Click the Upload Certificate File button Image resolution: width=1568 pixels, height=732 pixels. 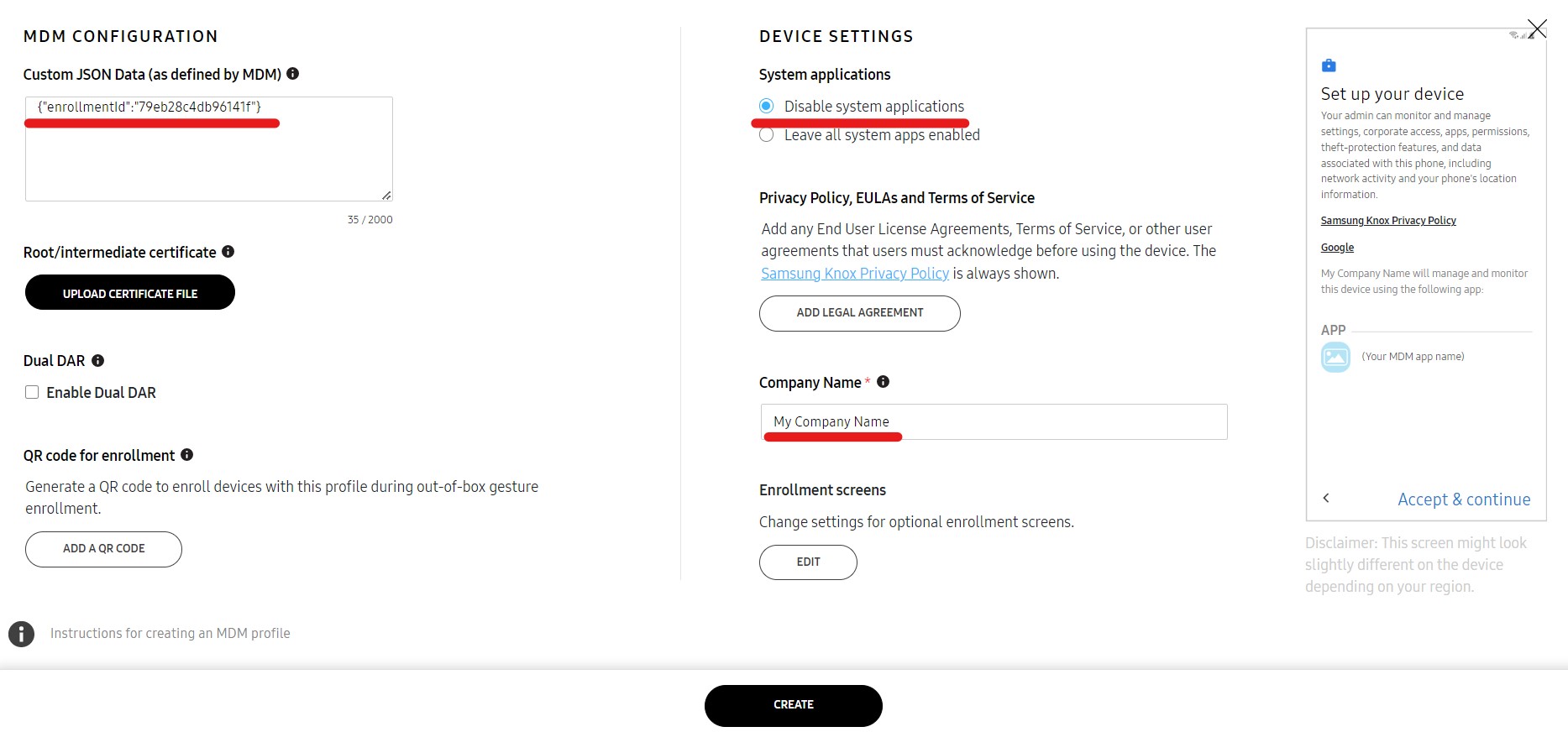130,293
